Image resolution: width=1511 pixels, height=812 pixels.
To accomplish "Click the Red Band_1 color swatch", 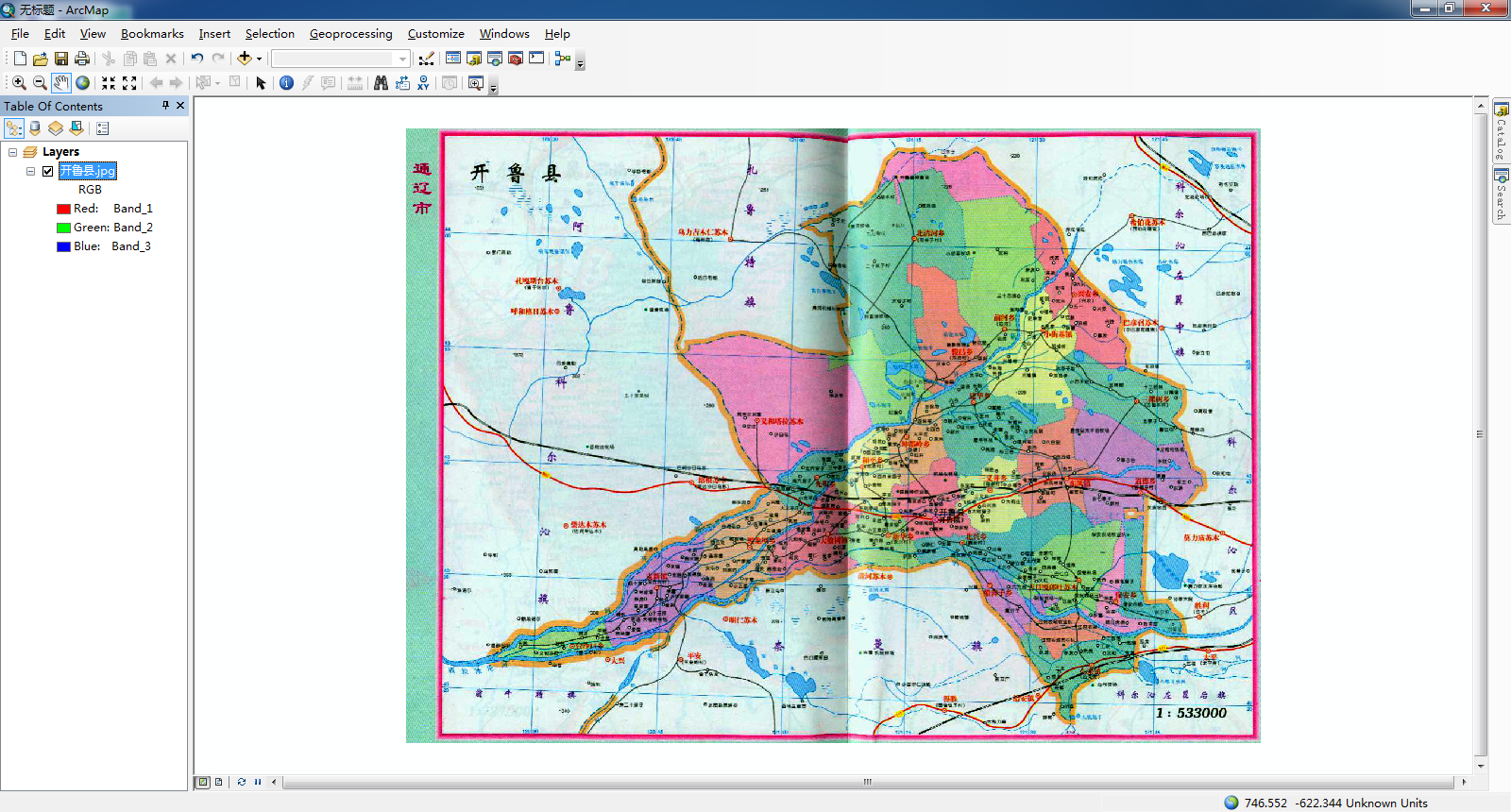I will point(63,209).
